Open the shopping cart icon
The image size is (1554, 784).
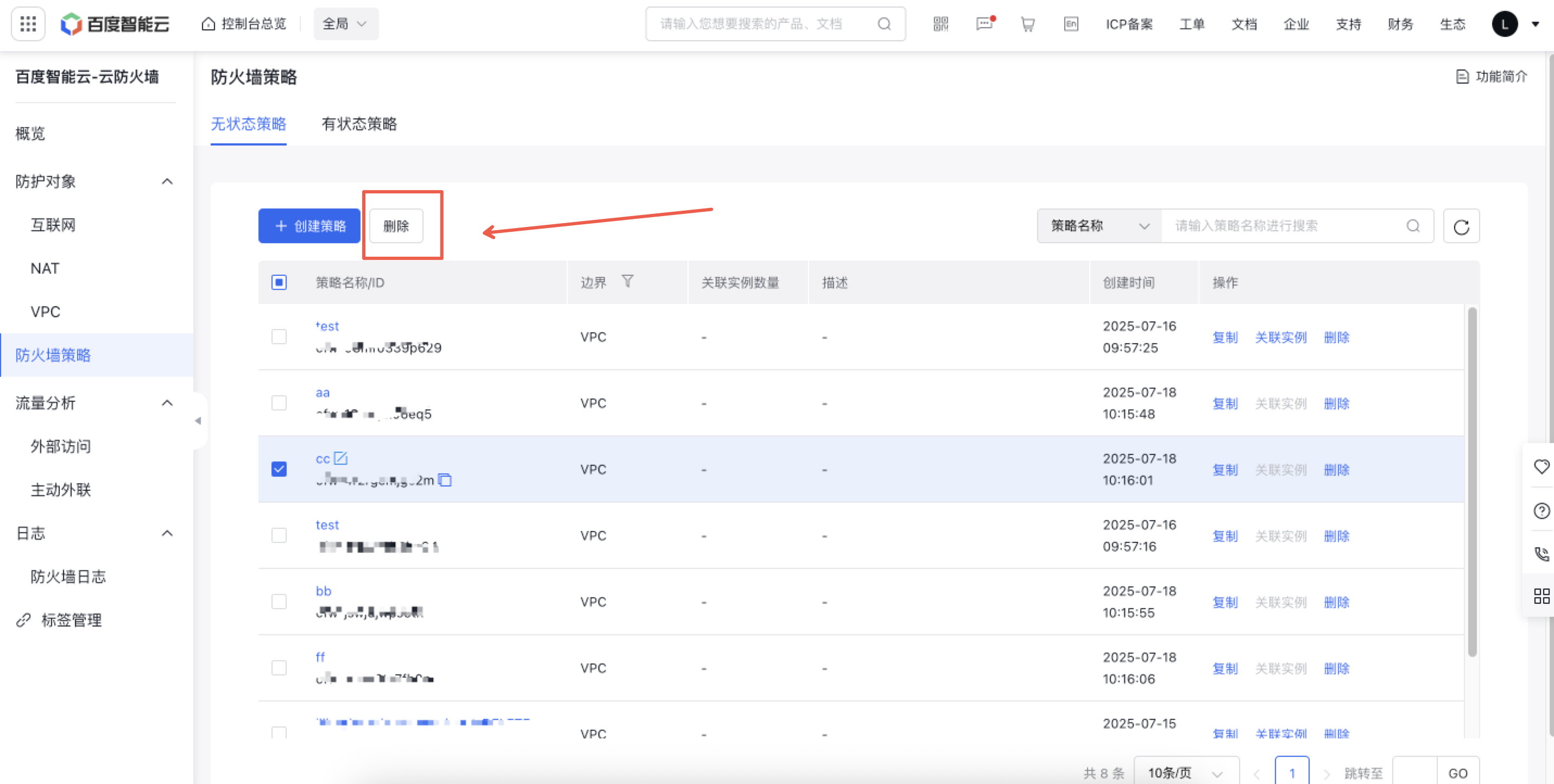tap(1027, 24)
